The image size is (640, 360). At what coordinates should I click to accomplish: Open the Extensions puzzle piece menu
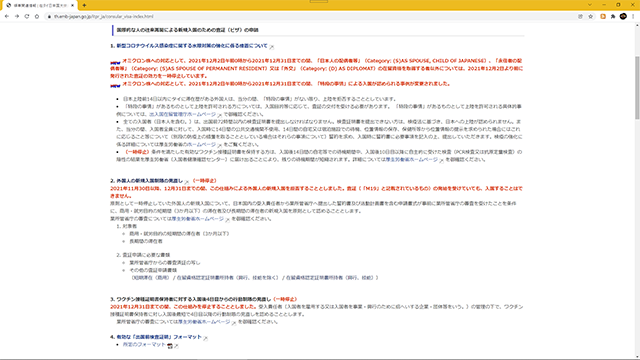click(613, 16)
